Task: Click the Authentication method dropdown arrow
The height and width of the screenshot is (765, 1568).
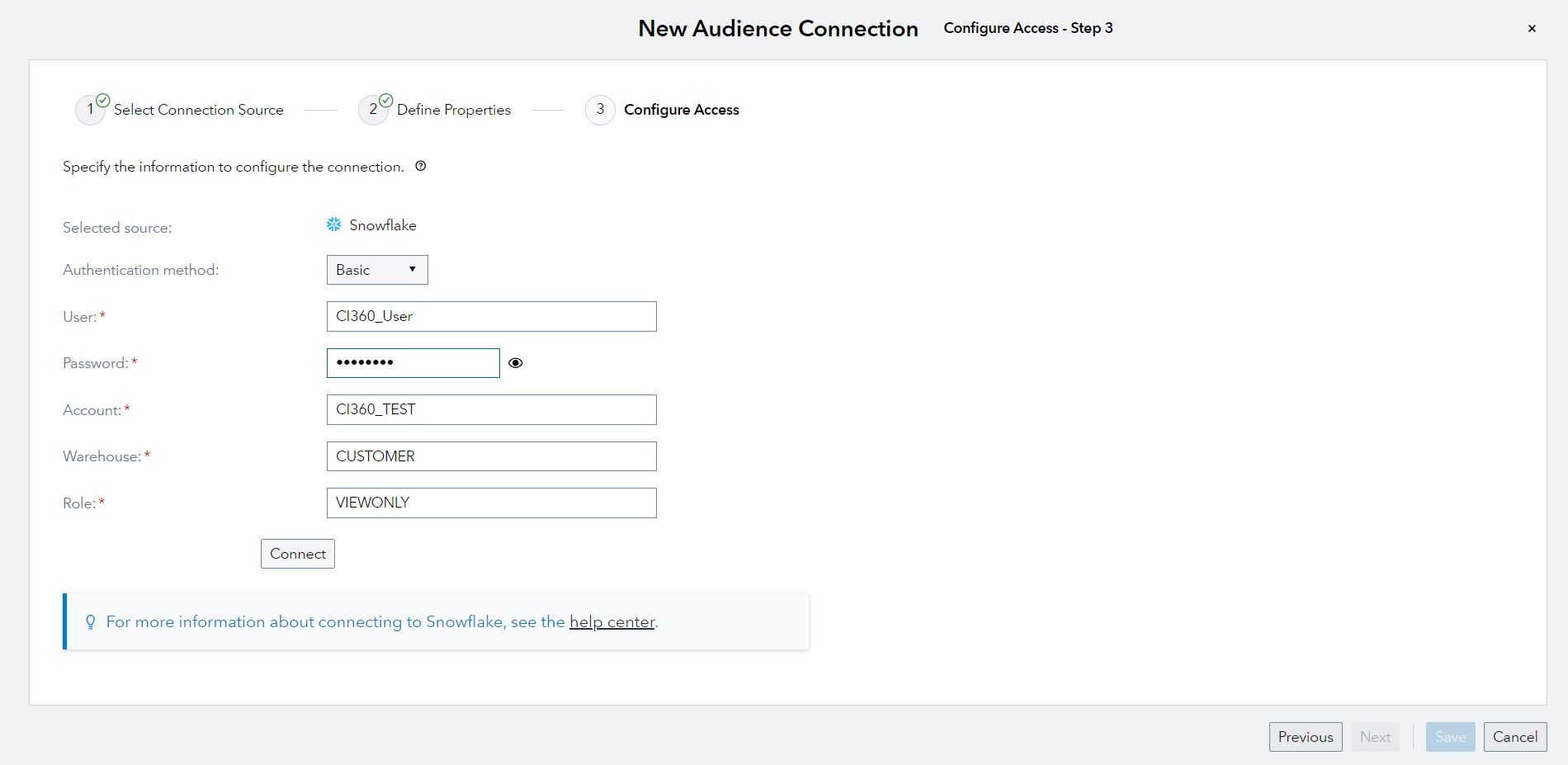Action: [x=412, y=269]
